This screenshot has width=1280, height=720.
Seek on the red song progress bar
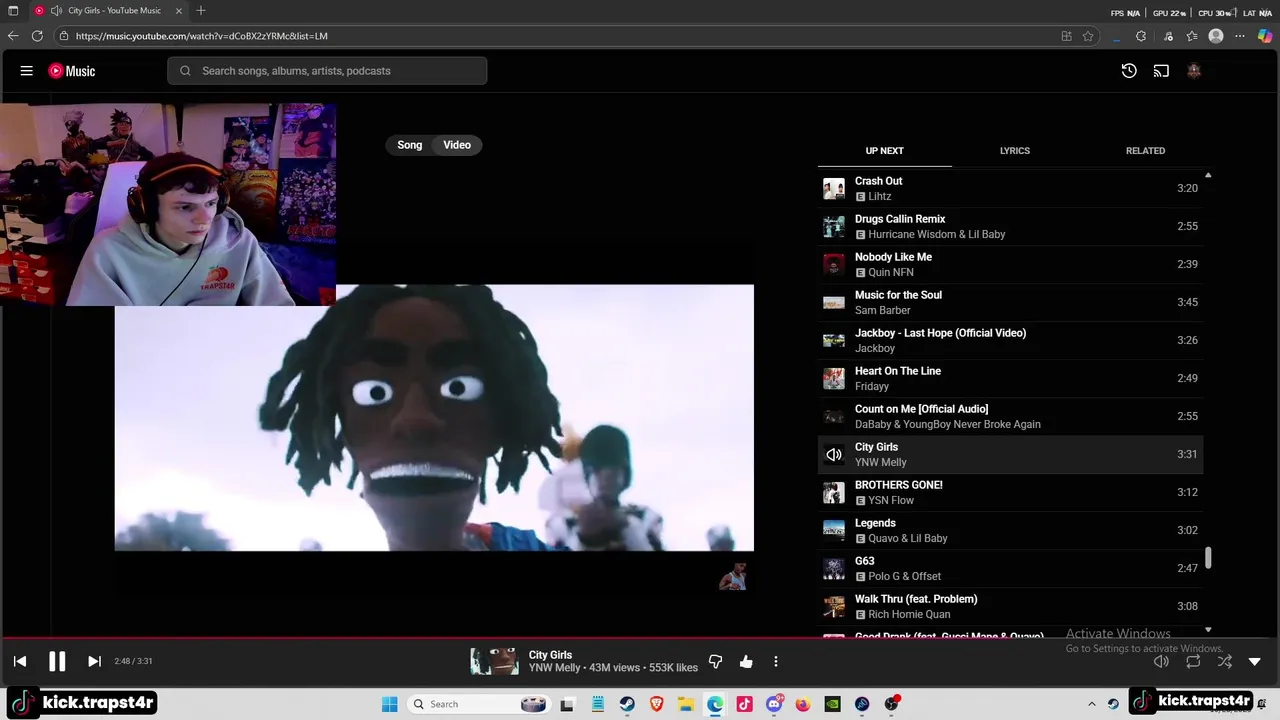pos(640,637)
